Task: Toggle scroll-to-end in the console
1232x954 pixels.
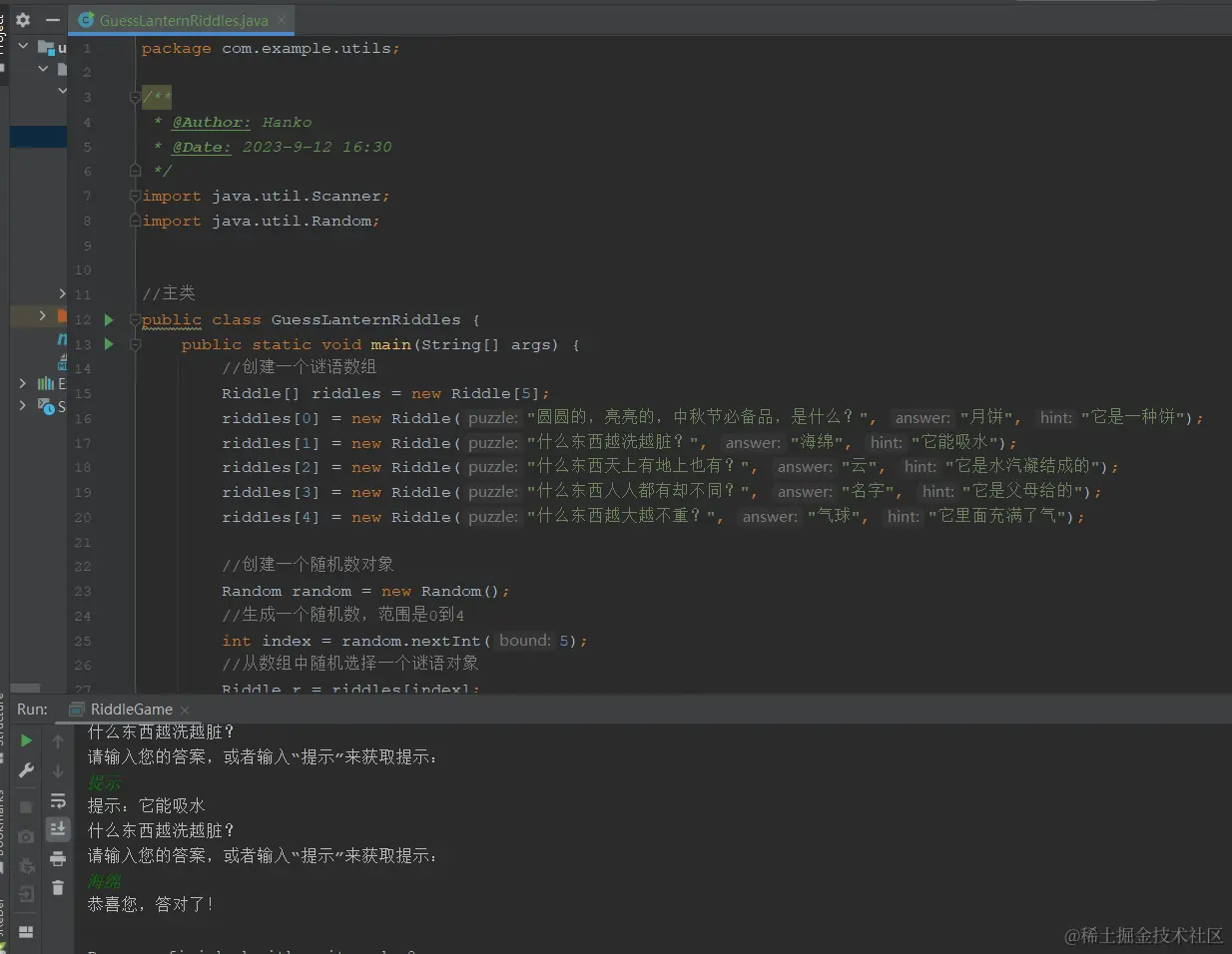Action: point(58,828)
